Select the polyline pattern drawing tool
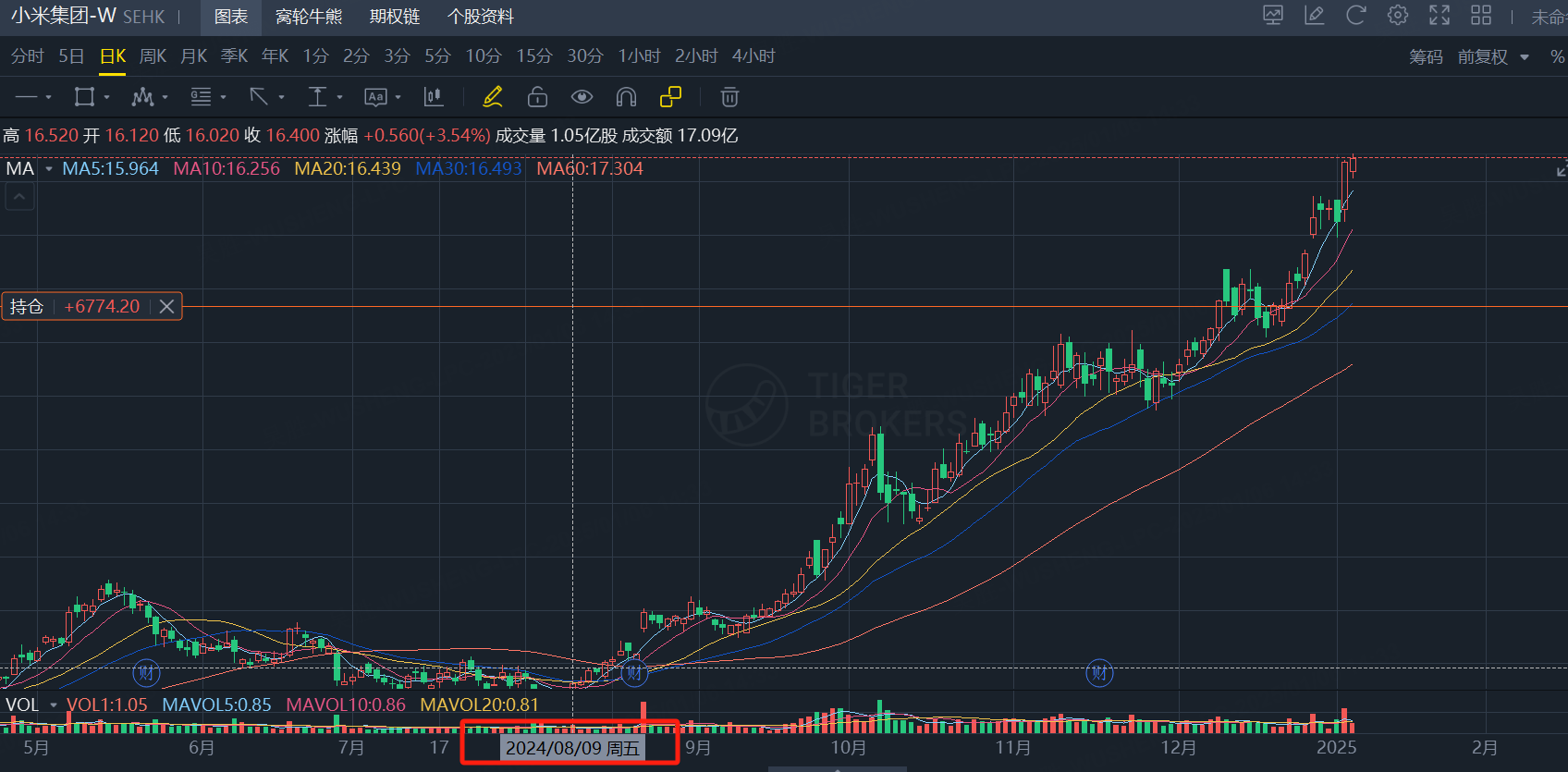Viewport: 1568px width, 772px height. pos(142,97)
